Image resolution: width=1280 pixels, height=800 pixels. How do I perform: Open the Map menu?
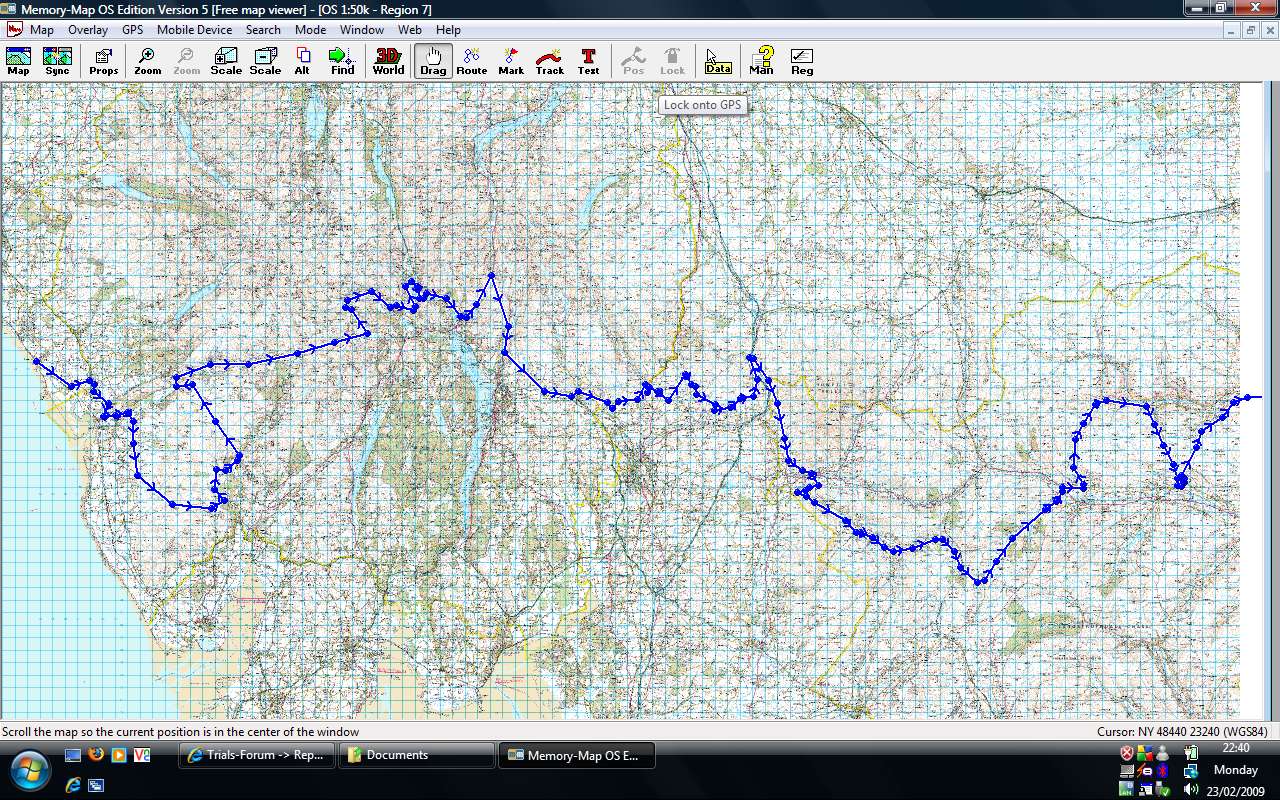point(42,30)
